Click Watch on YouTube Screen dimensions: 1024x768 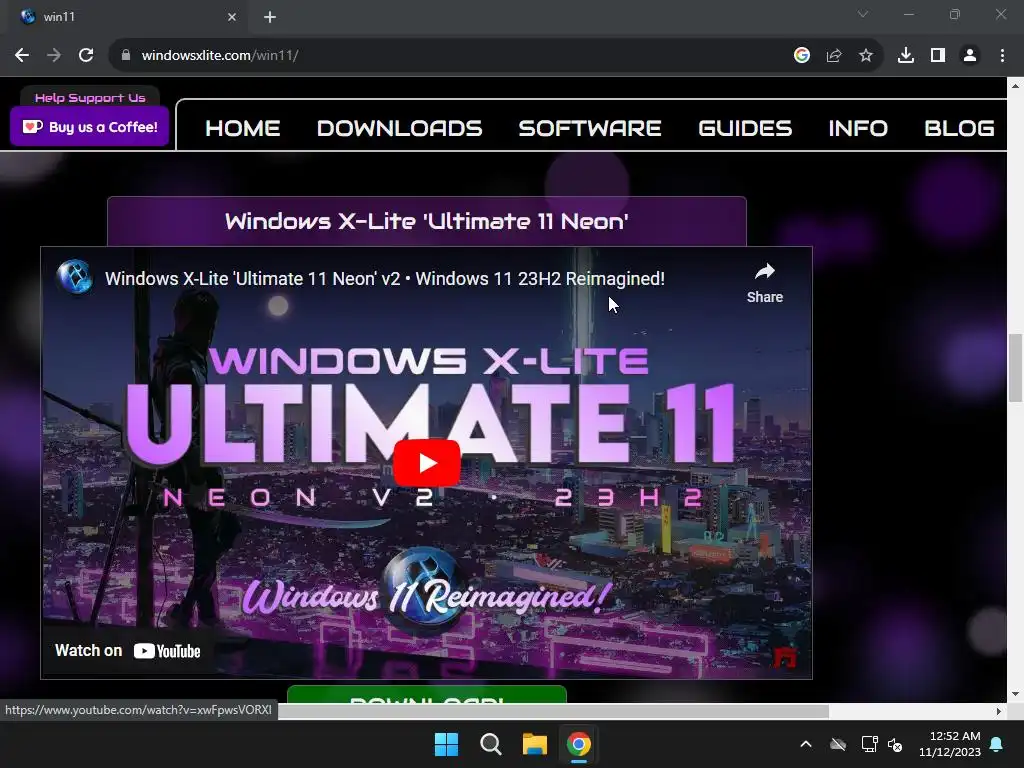[x=127, y=650]
